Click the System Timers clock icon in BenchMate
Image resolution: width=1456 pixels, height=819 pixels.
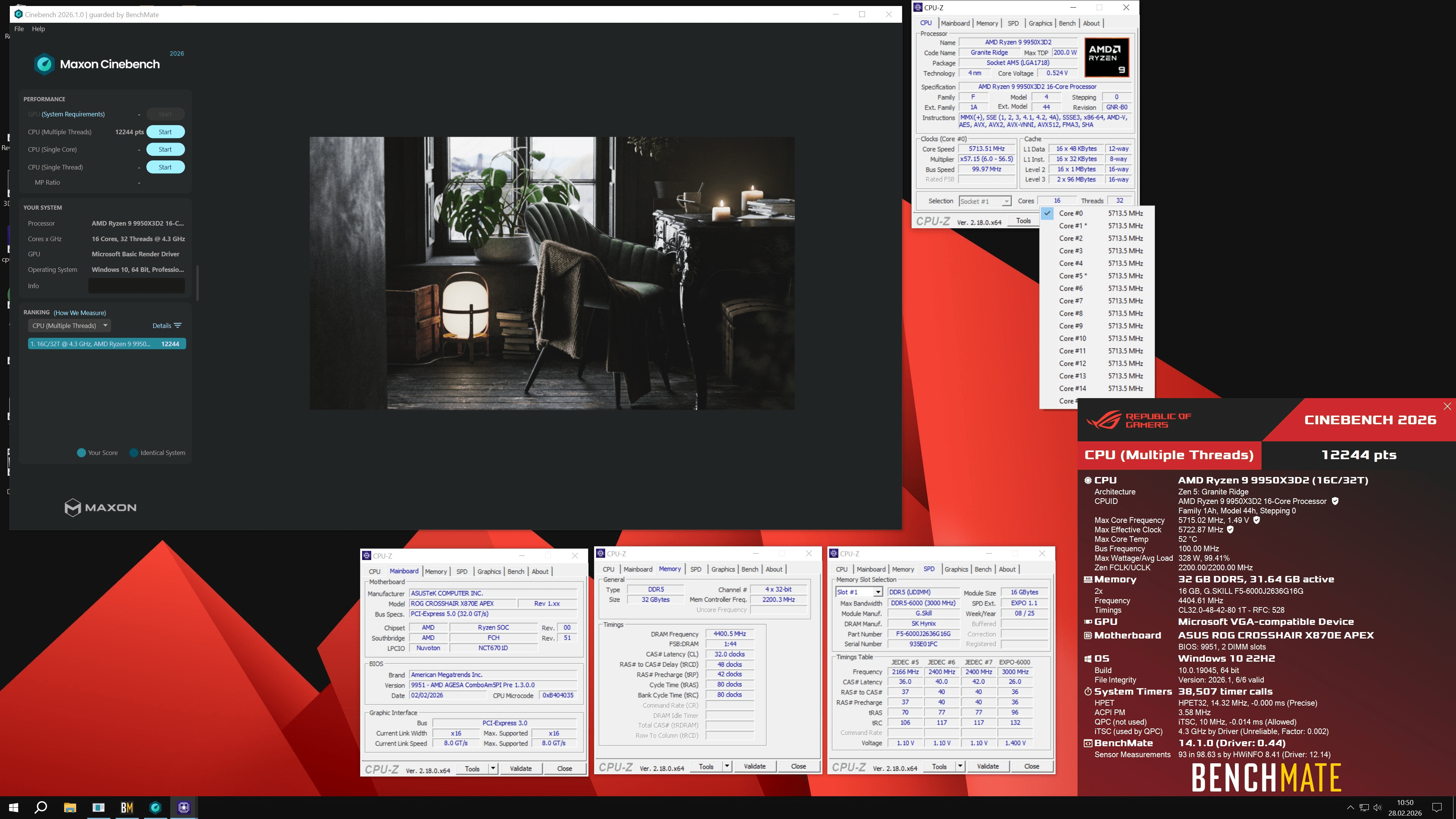point(1087,691)
